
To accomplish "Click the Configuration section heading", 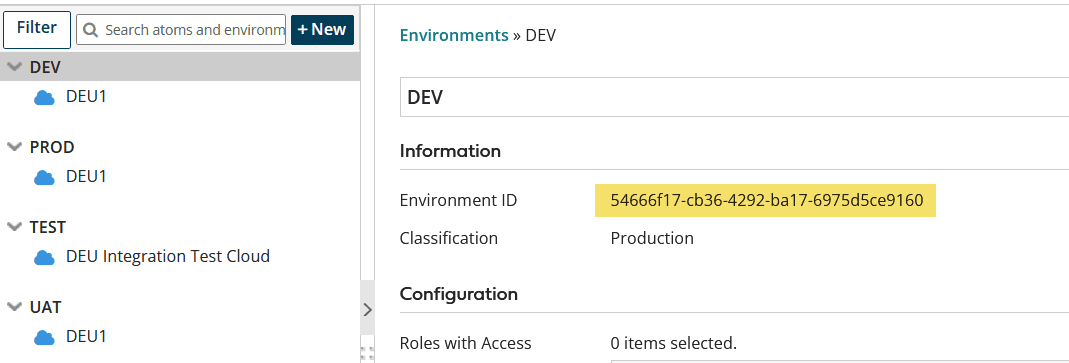I will pyautogui.click(x=459, y=294).
